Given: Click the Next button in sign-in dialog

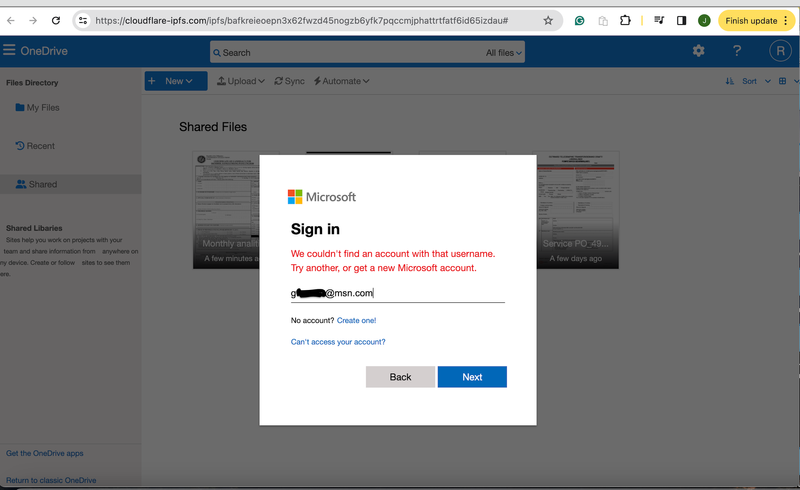Looking at the screenshot, I should click(x=472, y=377).
